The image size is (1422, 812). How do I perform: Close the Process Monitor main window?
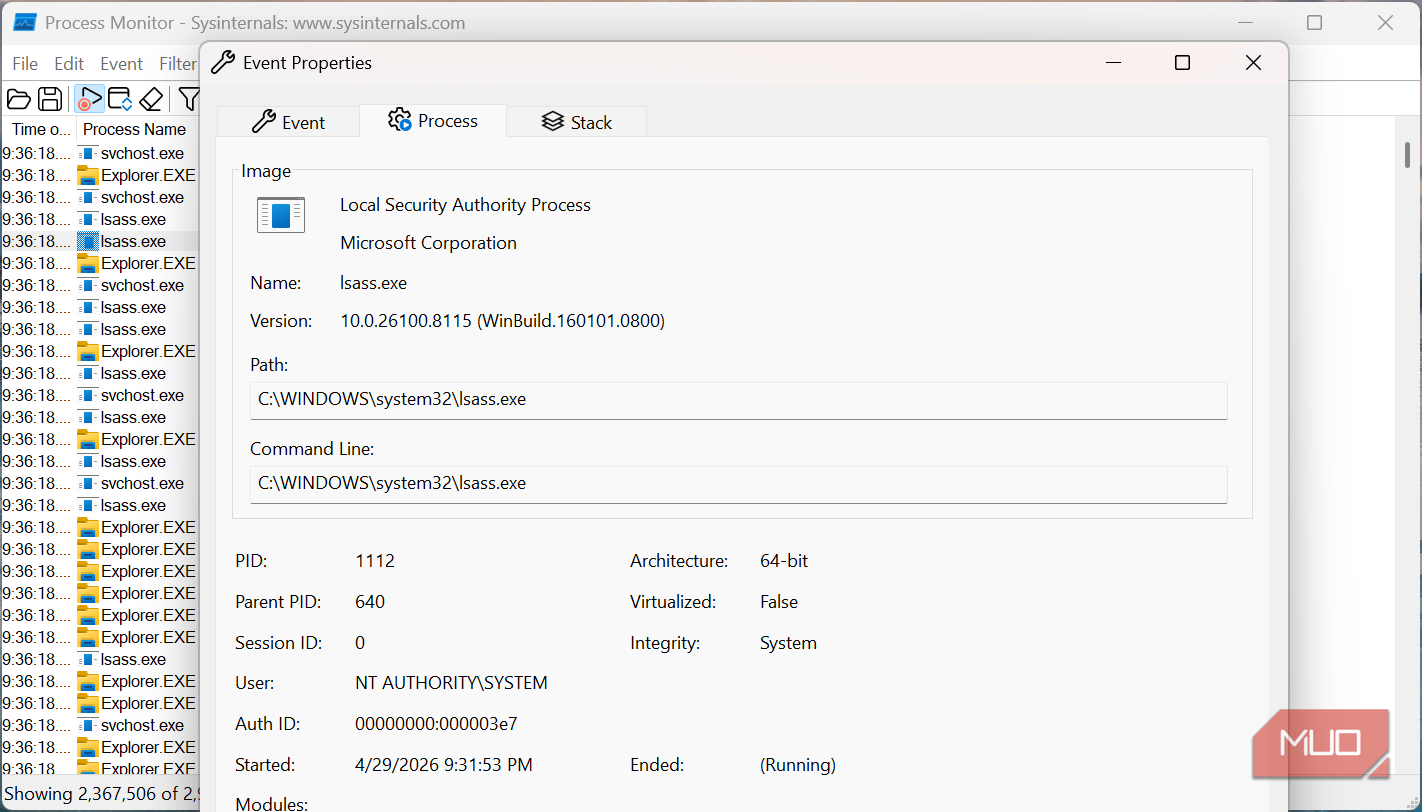1385,22
